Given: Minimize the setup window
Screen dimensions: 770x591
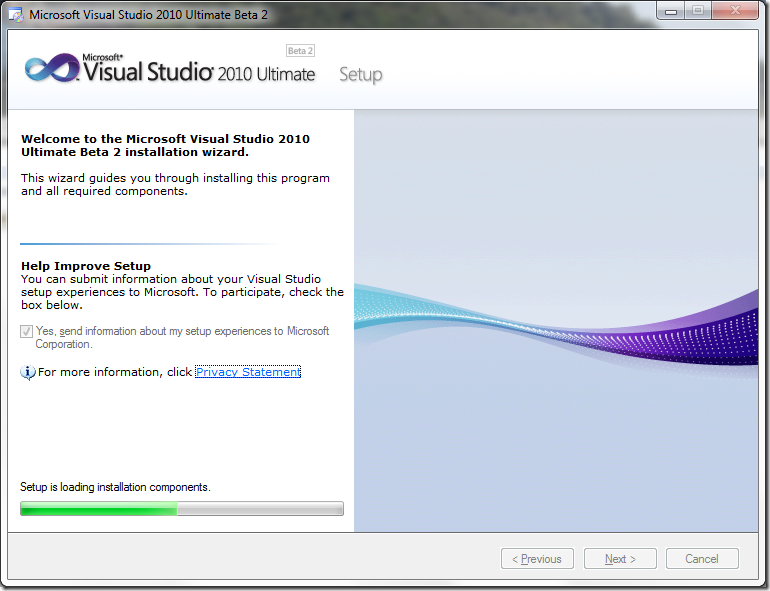Looking at the screenshot, I should (671, 11).
